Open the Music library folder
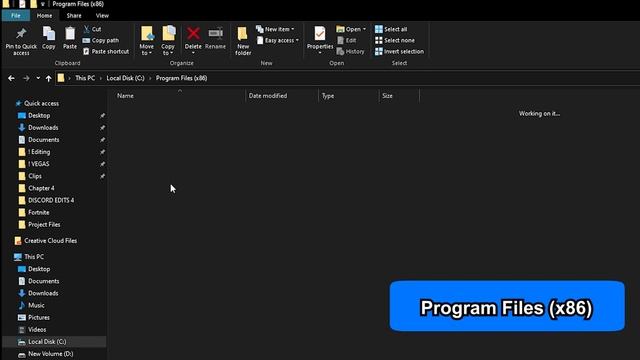The height and width of the screenshot is (360, 640). (36, 305)
